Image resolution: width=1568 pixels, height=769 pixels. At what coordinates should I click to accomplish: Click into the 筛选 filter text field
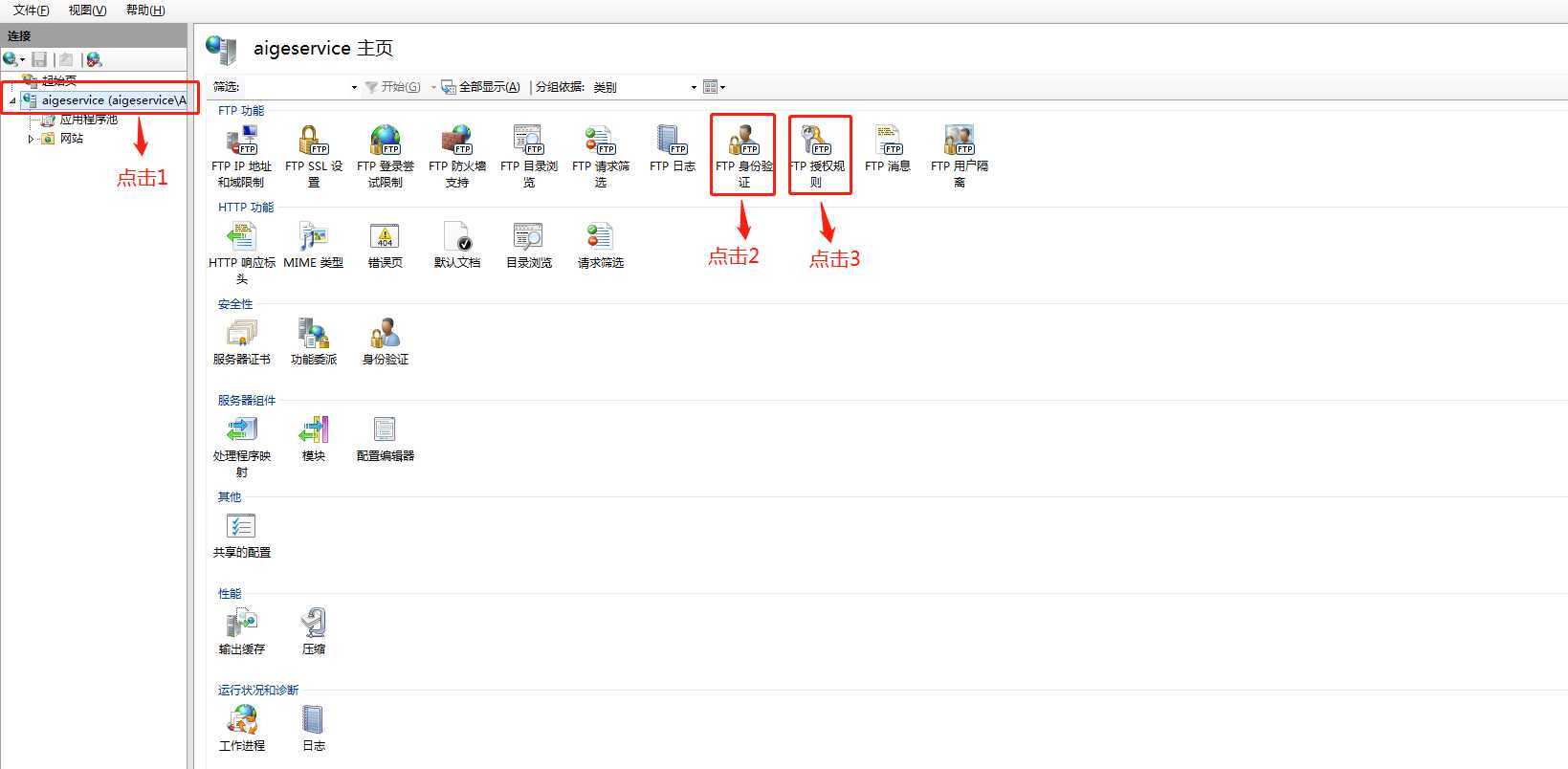[294, 87]
